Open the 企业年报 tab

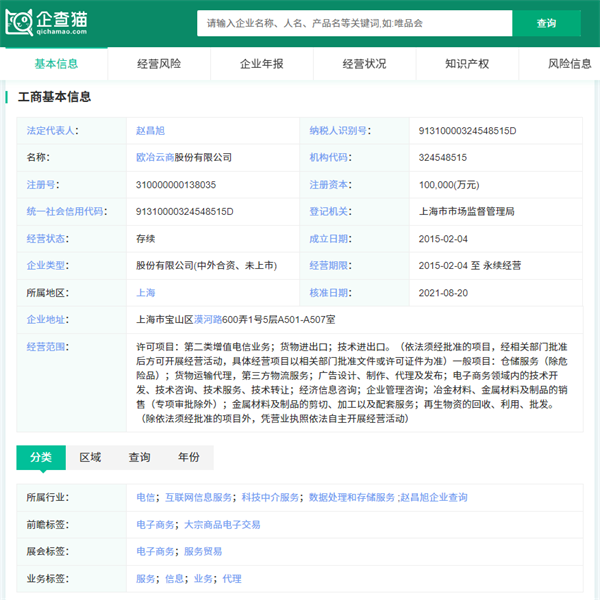[x=261, y=63]
